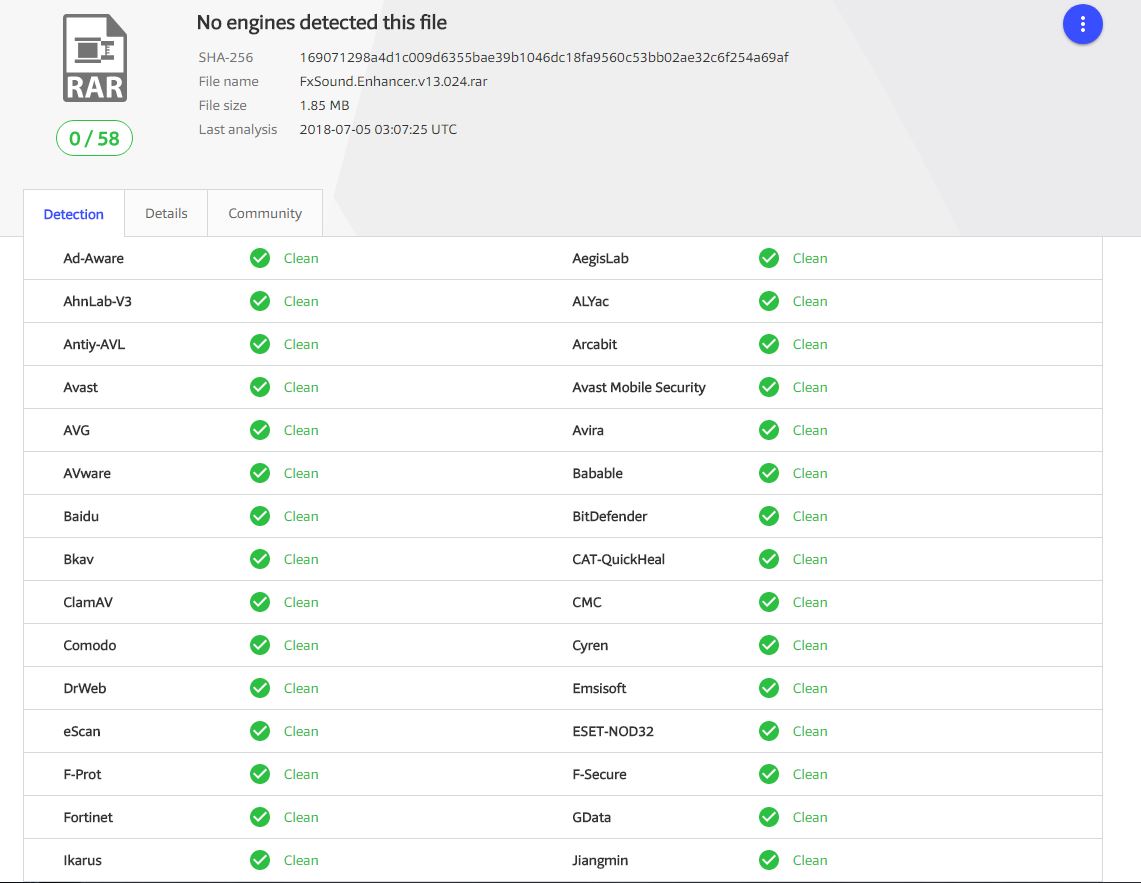Click the green check icon for Ad-Aware
1141x883 pixels.
coord(260,258)
